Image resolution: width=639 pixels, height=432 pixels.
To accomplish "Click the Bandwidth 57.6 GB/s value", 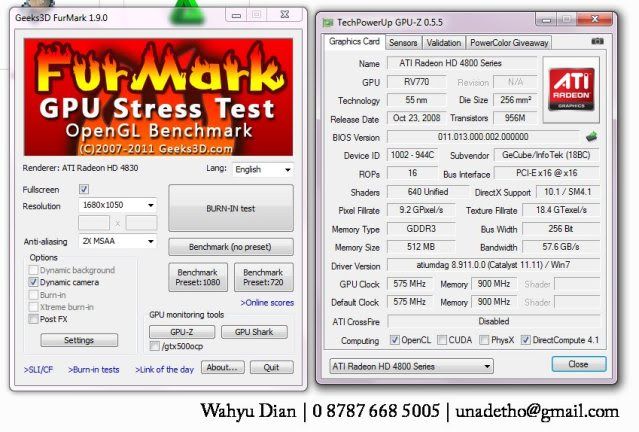I will pos(561,247).
